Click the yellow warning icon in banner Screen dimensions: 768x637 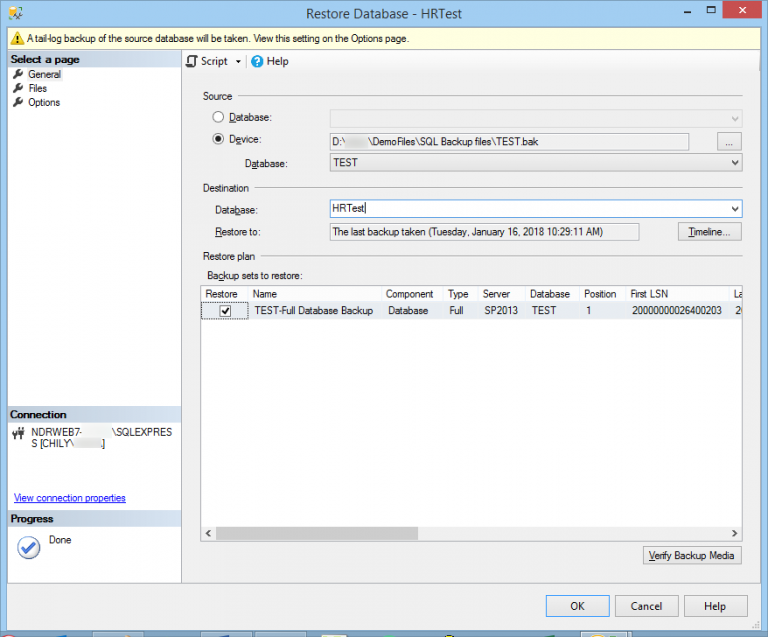(17, 39)
